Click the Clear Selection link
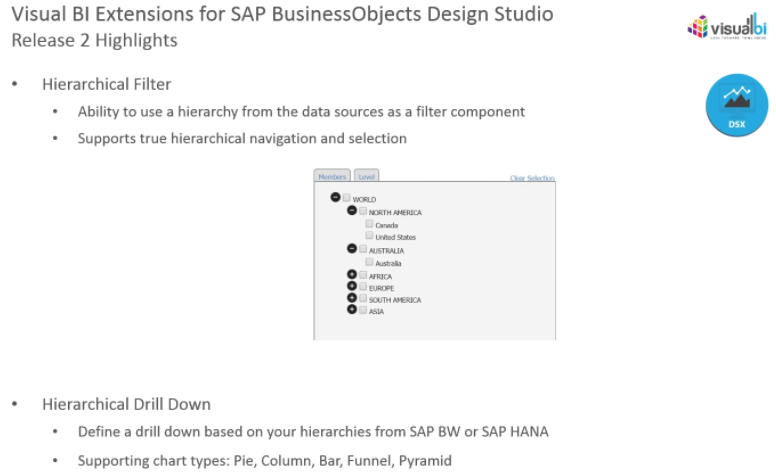Screen dimensions: 776x476 532,179
